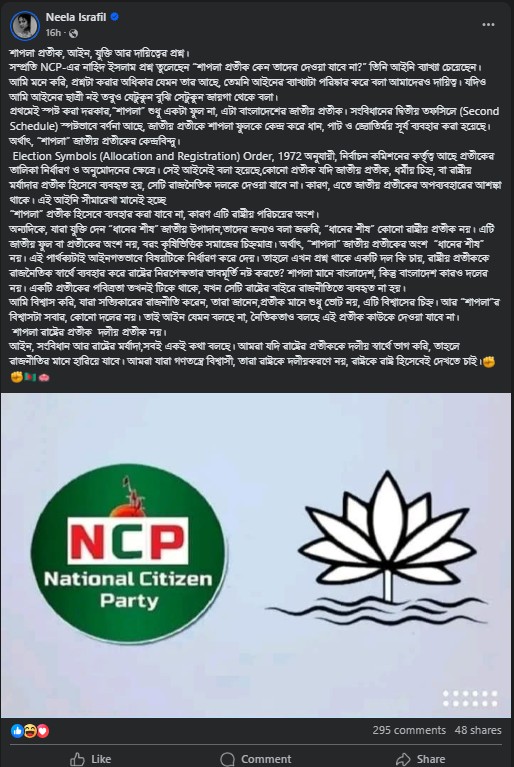Click the Like thumbs-up icon

click(77, 759)
